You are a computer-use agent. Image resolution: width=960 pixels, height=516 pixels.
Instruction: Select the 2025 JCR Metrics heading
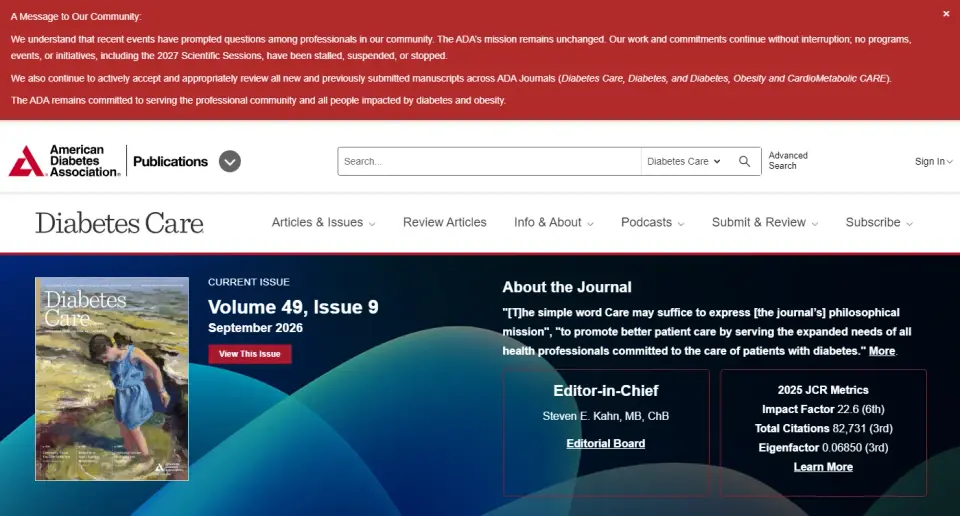coord(823,390)
